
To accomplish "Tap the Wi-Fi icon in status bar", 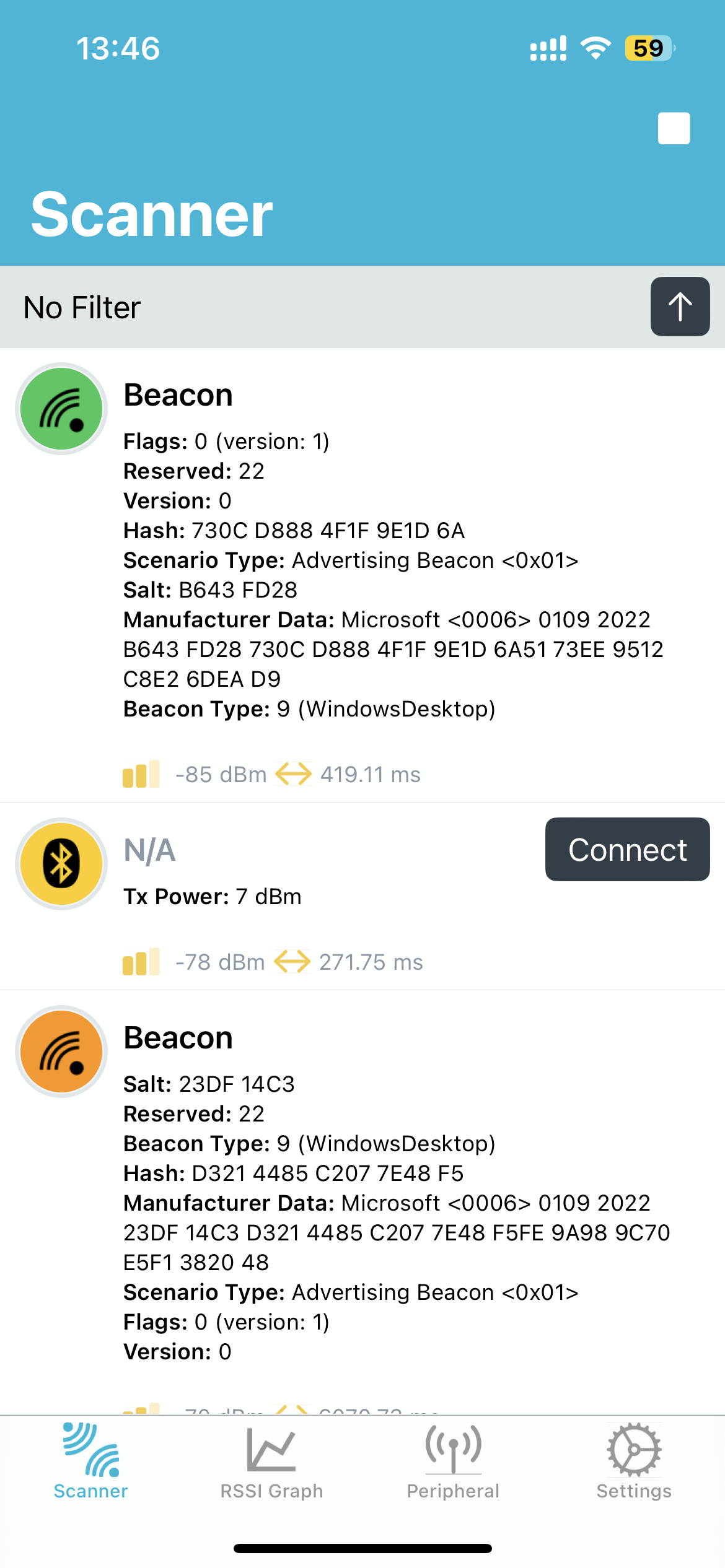I will (595, 48).
